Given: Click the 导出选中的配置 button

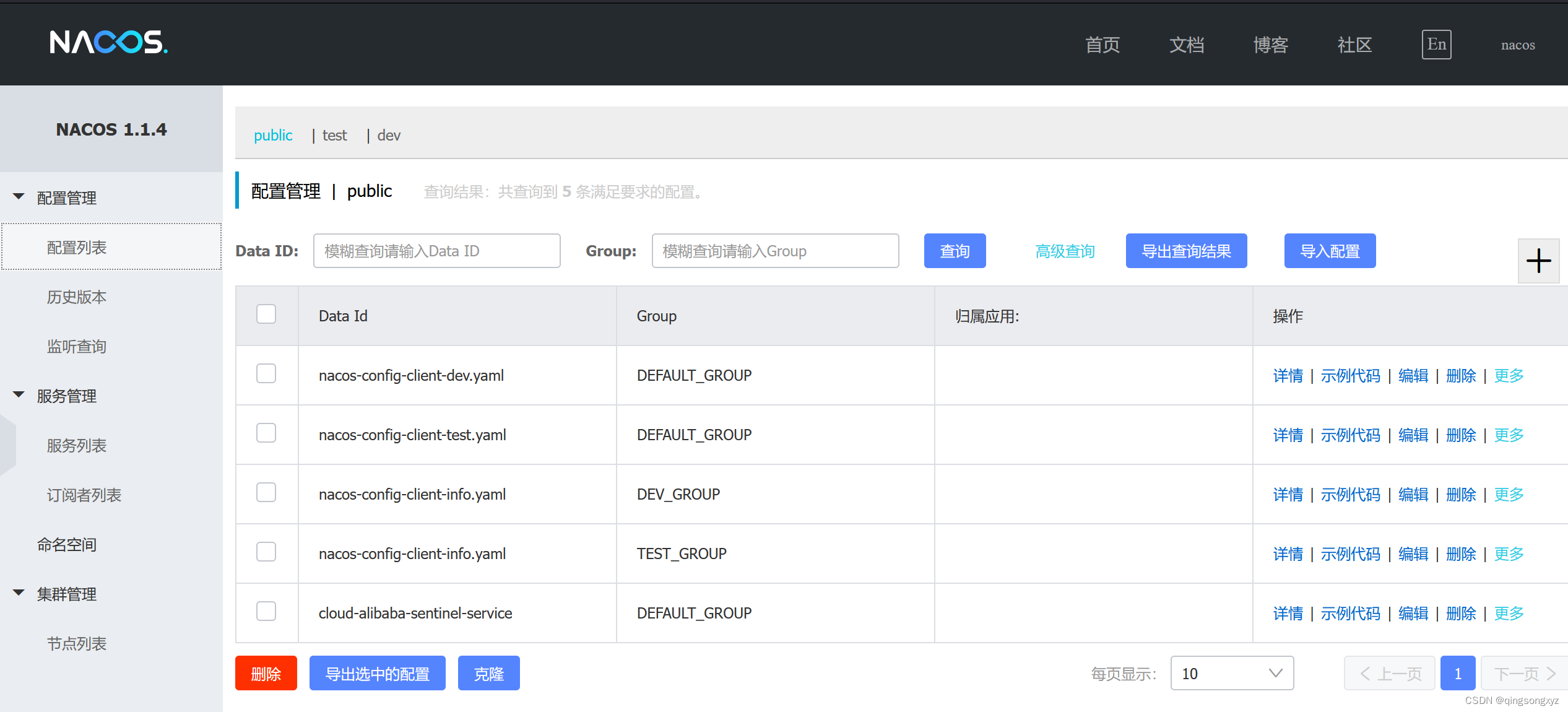Looking at the screenshot, I should [x=377, y=673].
